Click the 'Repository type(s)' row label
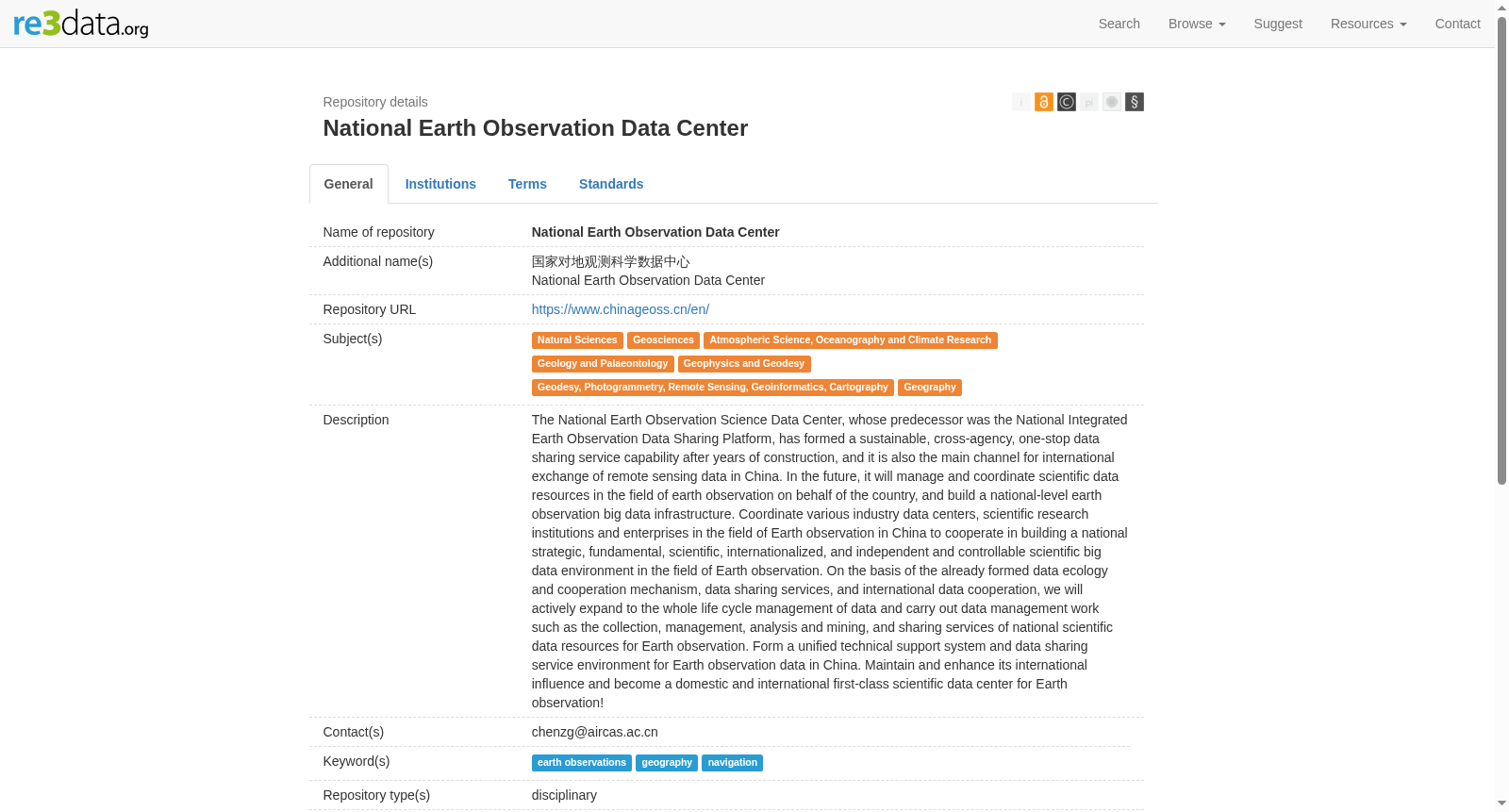The image size is (1509, 812). click(377, 795)
